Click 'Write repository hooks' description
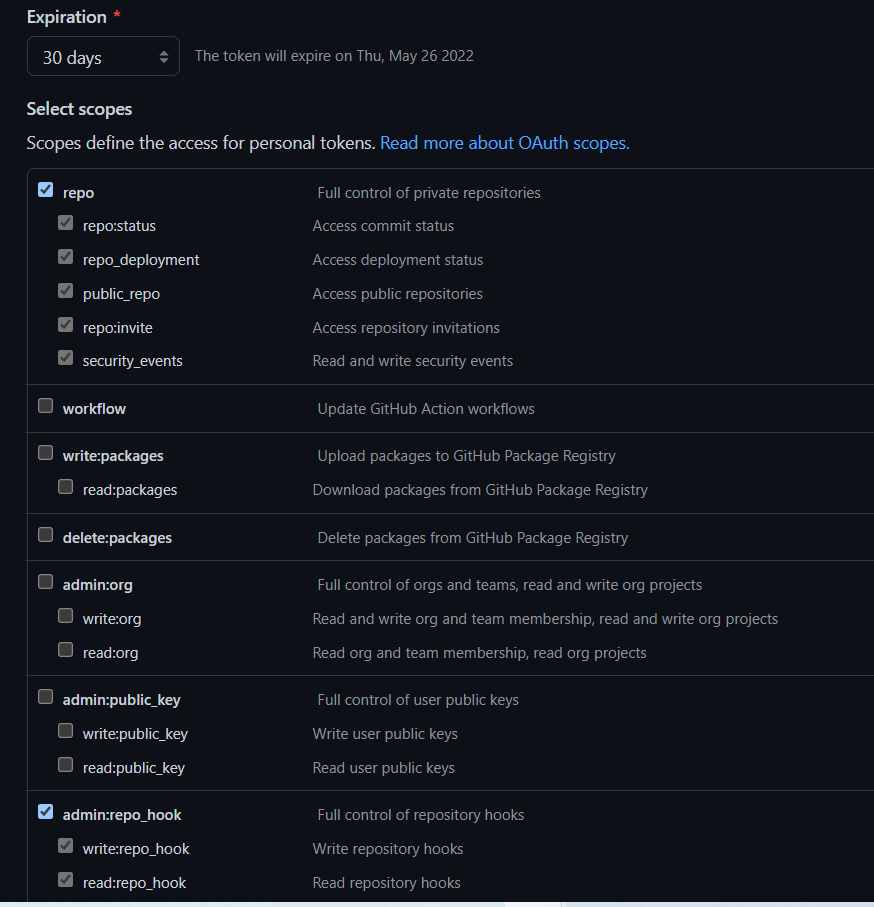Image resolution: width=874 pixels, height=907 pixels. pyautogui.click(x=388, y=849)
